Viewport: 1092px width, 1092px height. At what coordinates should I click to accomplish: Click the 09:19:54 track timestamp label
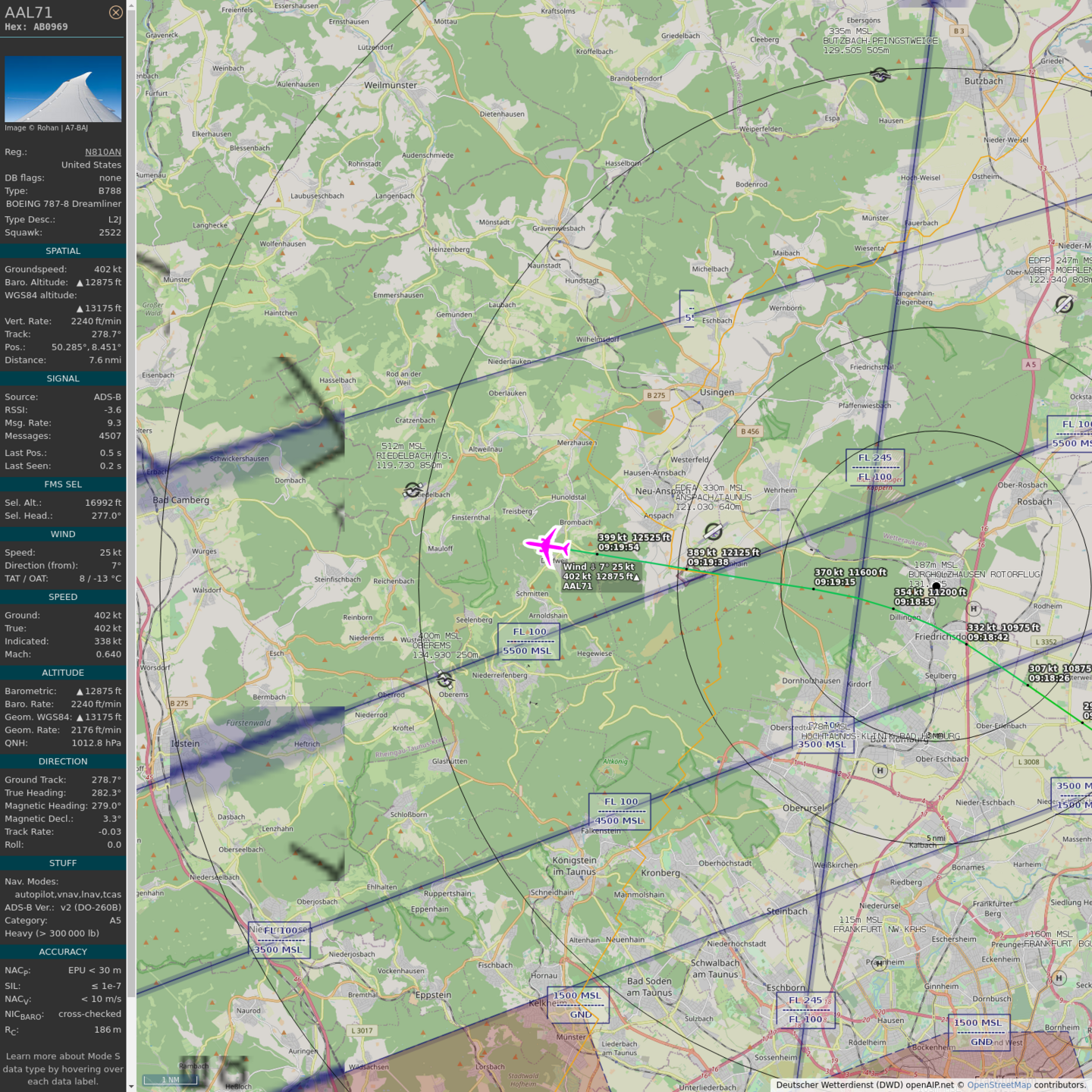[x=618, y=547]
